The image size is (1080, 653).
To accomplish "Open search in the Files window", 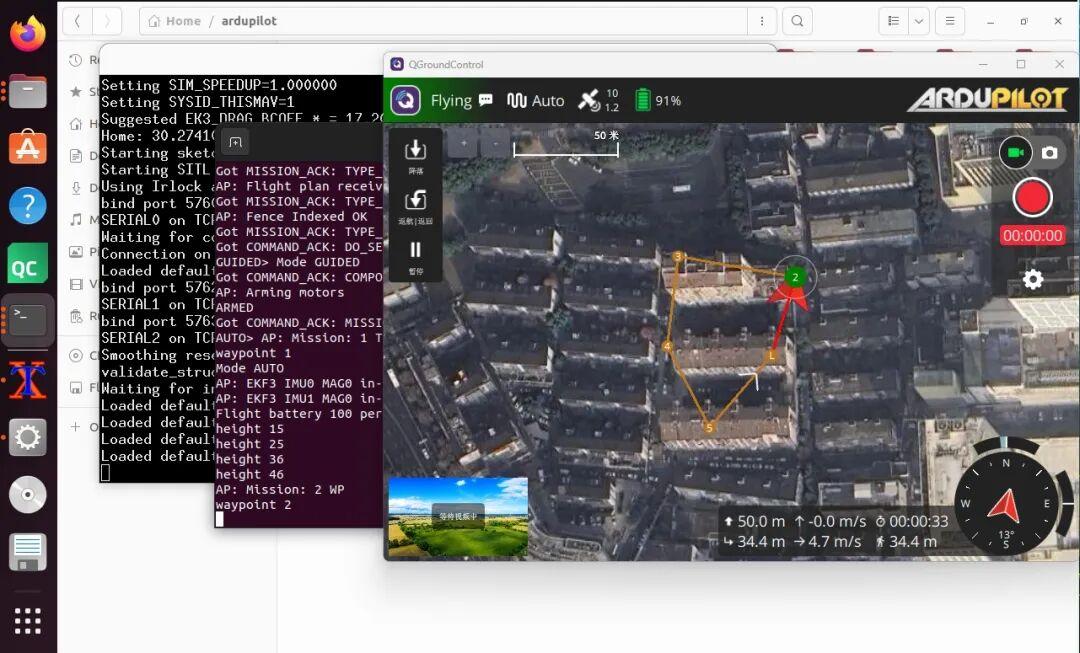I will (797, 21).
